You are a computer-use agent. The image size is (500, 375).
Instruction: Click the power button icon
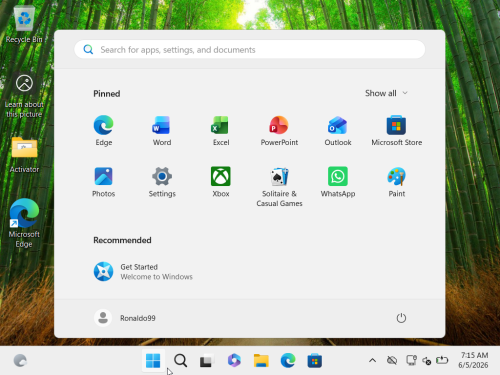point(401,318)
